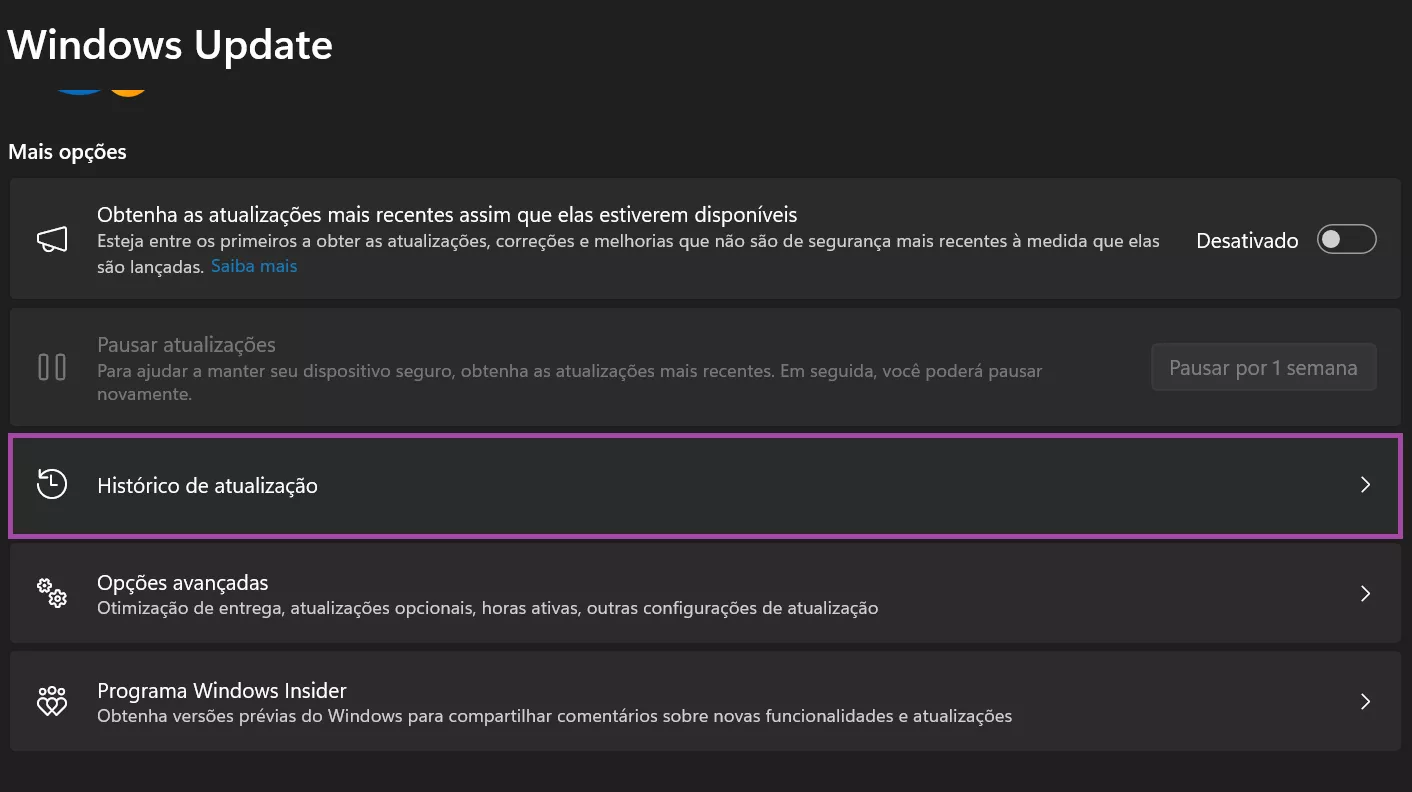Open Opções avançadas using the right chevron
1412x792 pixels.
click(x=1365, y=593)
